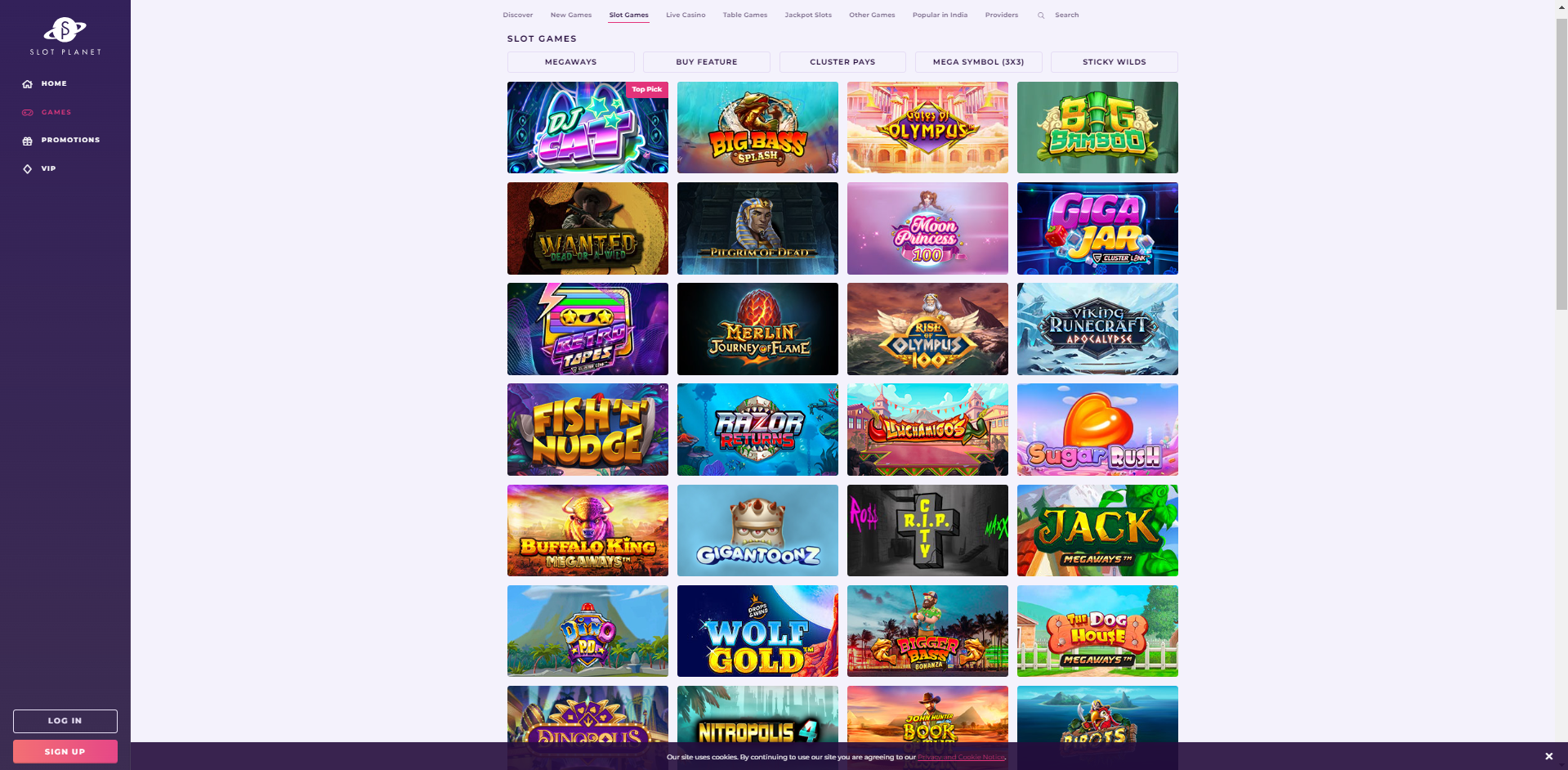
Task: Open Privacy and Cookie Notice link
Action: click(962, 757)
